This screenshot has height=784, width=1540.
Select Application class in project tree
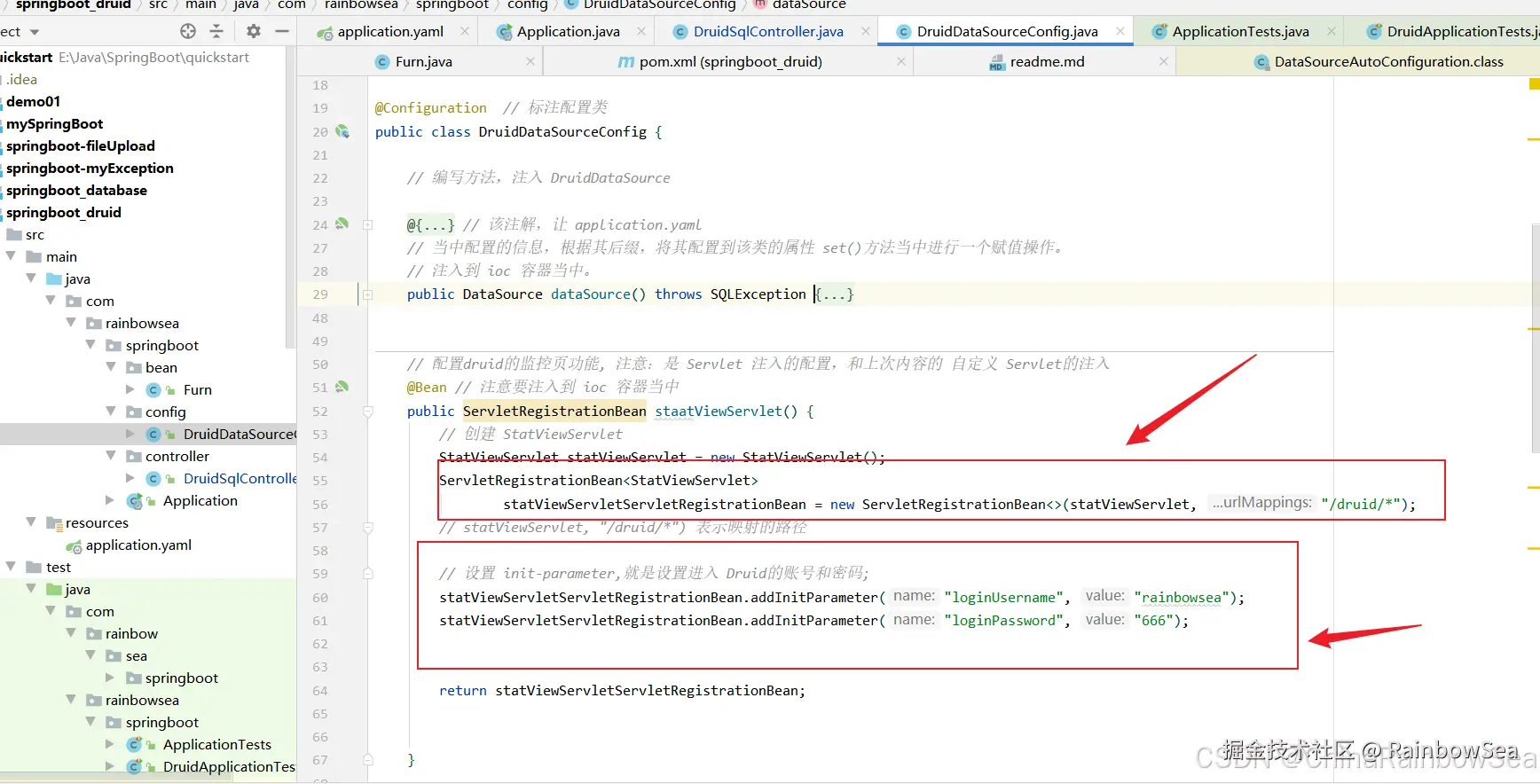click(200, 500)
